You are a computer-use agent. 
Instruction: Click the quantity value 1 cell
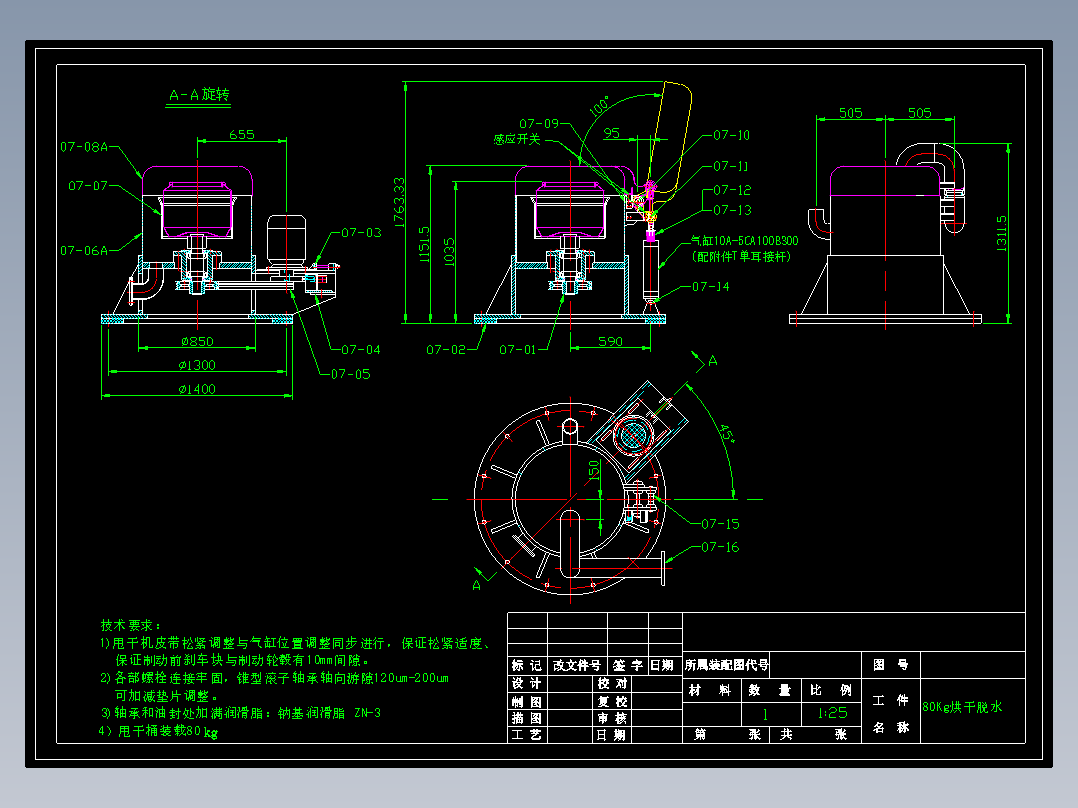coord(771,714)
